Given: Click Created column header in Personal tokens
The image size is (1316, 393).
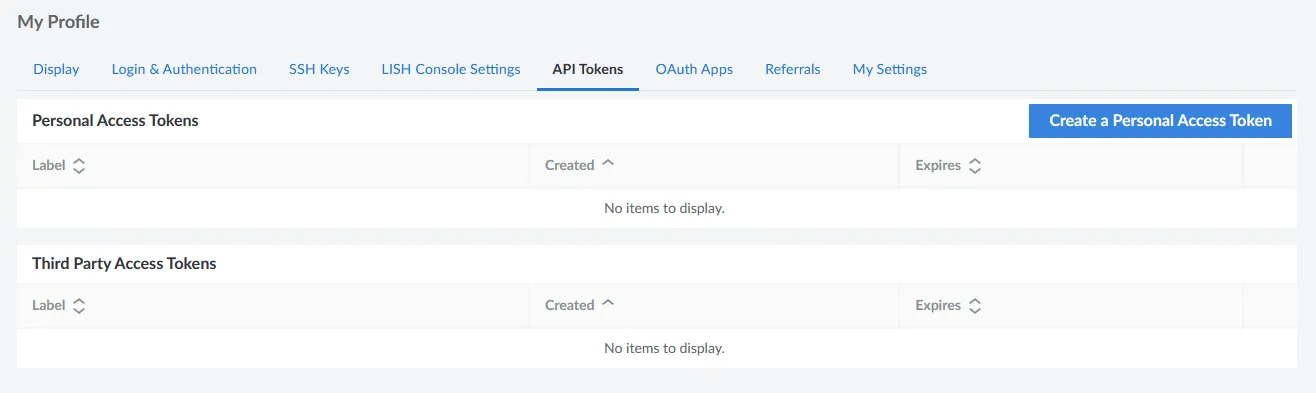Looking at the screenshot, I should [x=570, y=166].
